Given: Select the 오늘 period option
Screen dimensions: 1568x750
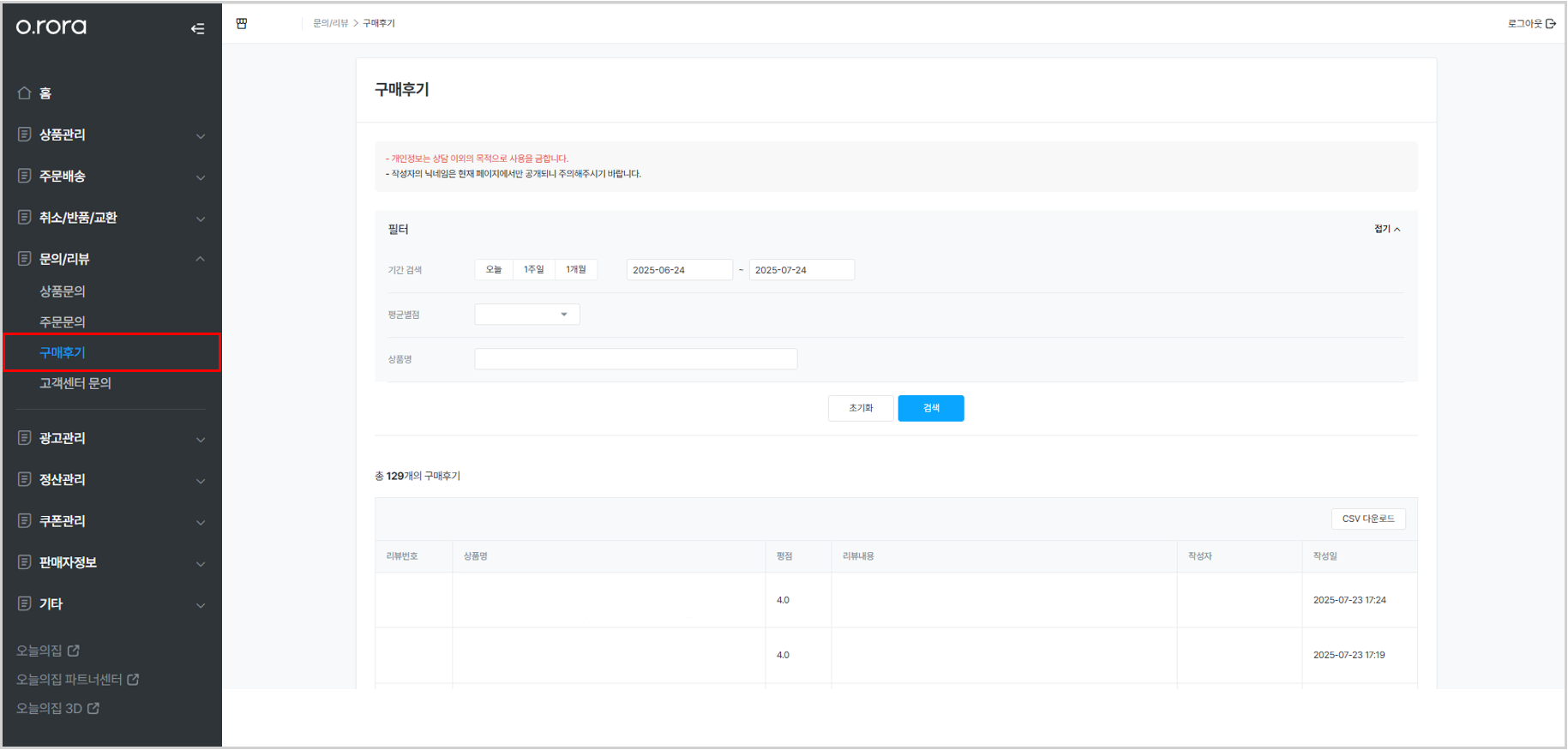Looking at the screenshot, I should point(494,269).
